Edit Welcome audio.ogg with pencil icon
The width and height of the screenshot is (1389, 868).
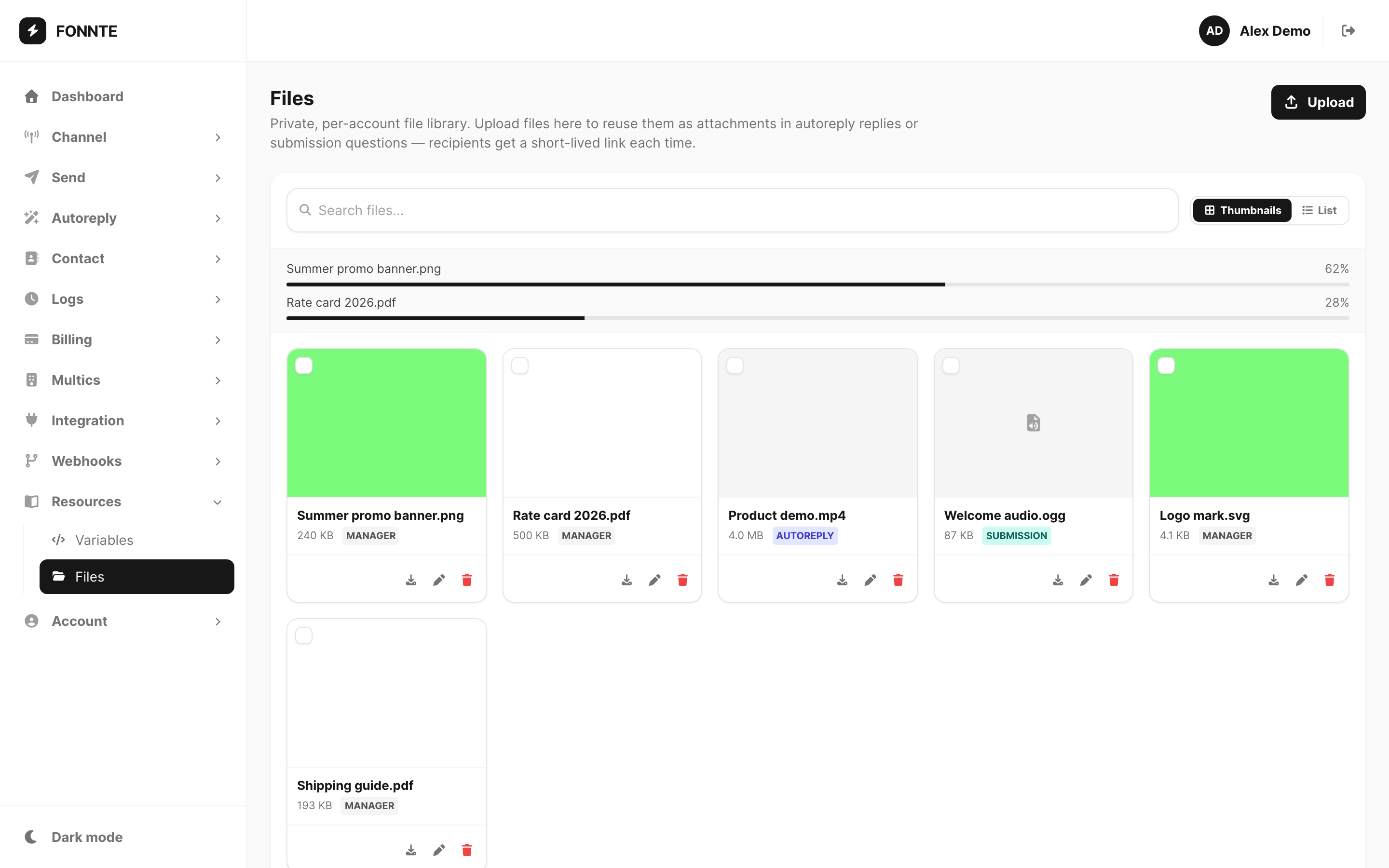click(1086, 580)
